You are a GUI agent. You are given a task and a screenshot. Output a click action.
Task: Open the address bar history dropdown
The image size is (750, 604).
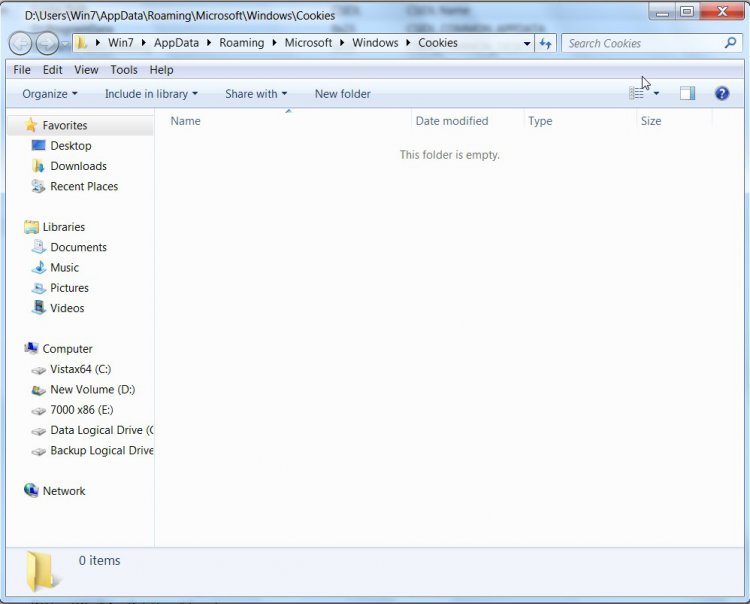coord(527,44)
